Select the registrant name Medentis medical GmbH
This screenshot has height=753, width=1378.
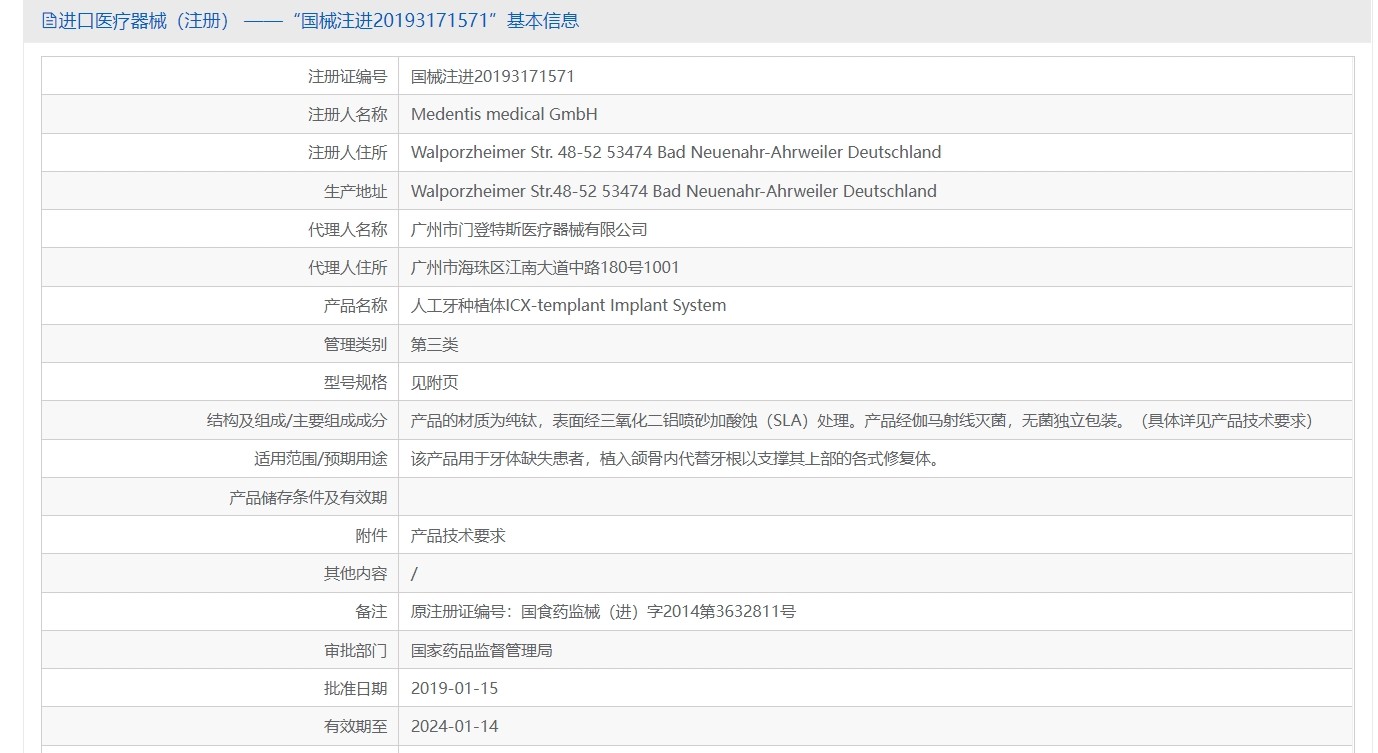pyautogui.click(x=504, y=114)
